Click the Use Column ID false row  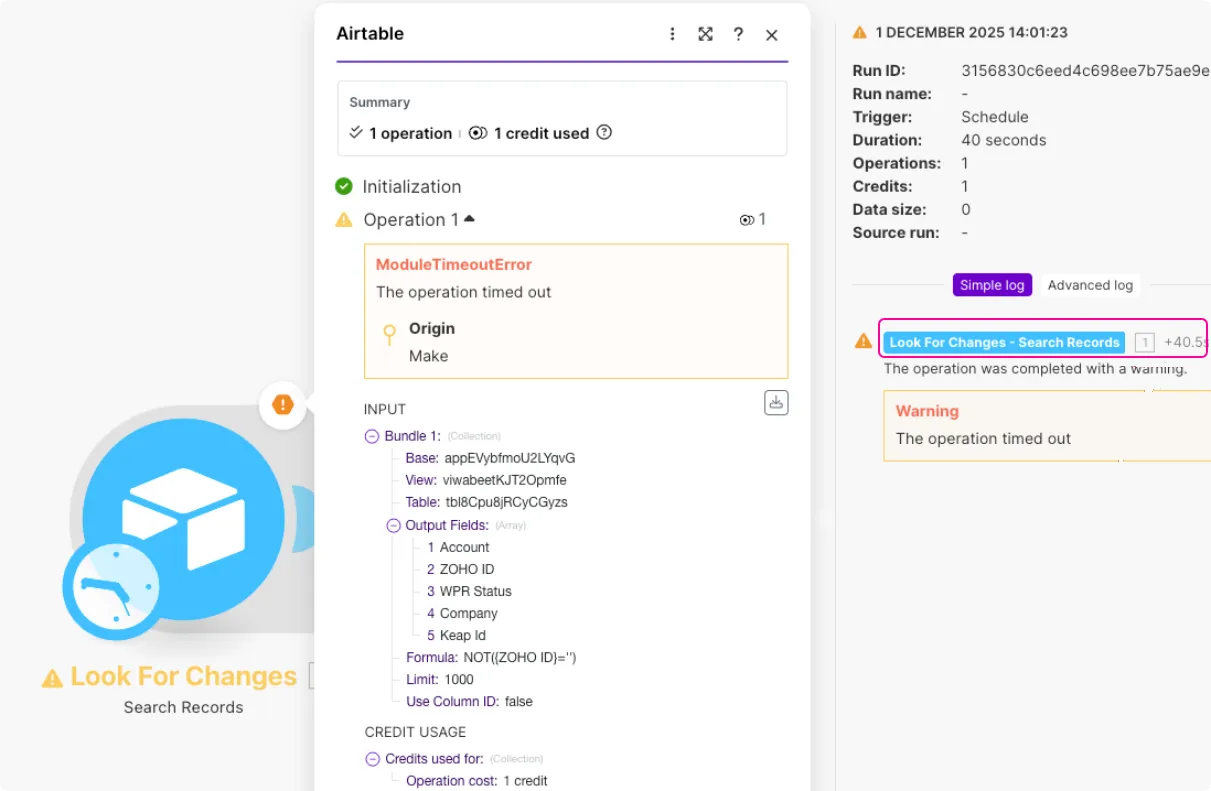tap(469, 701)
